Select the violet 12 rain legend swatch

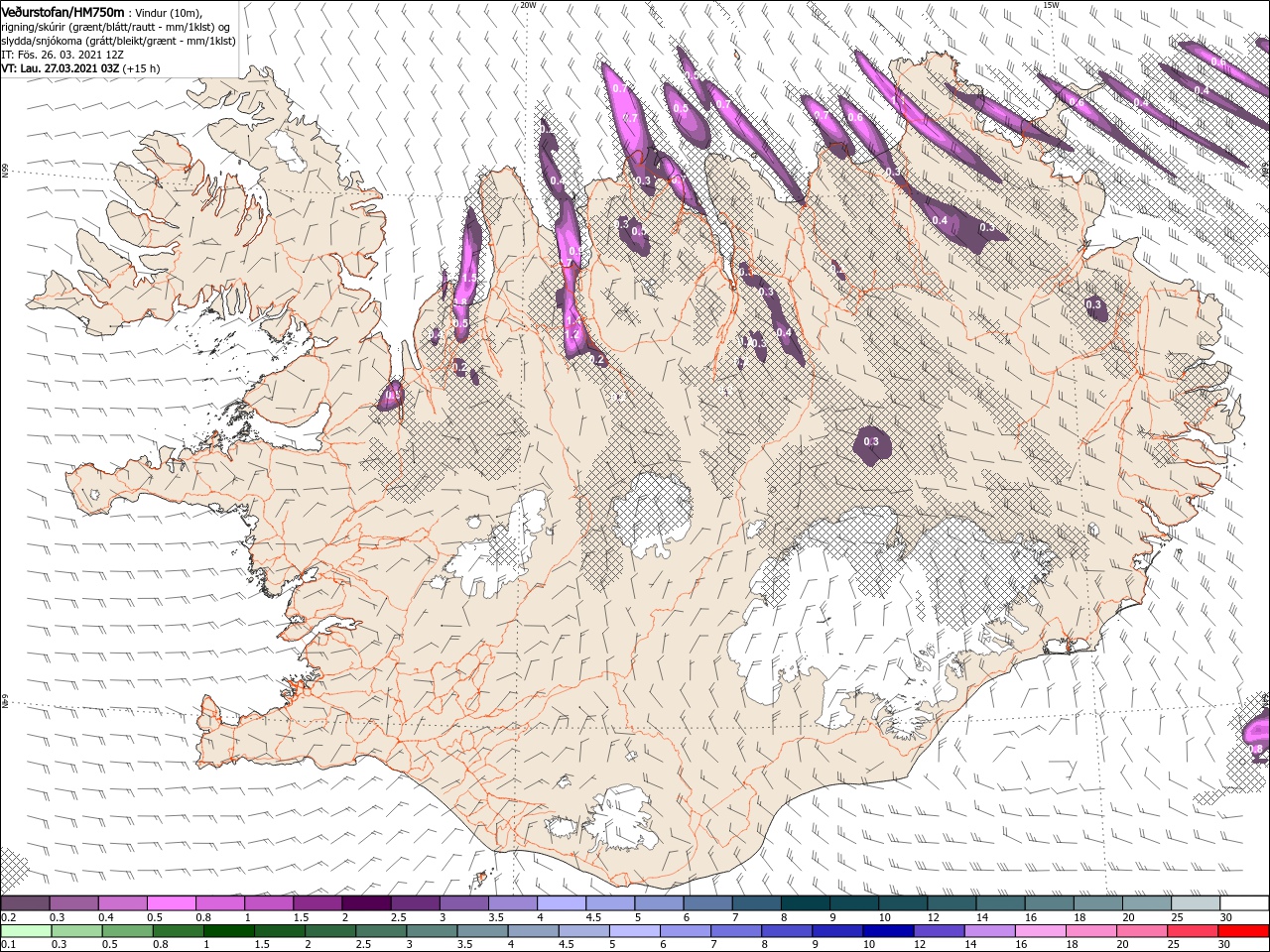coord(940,931)
